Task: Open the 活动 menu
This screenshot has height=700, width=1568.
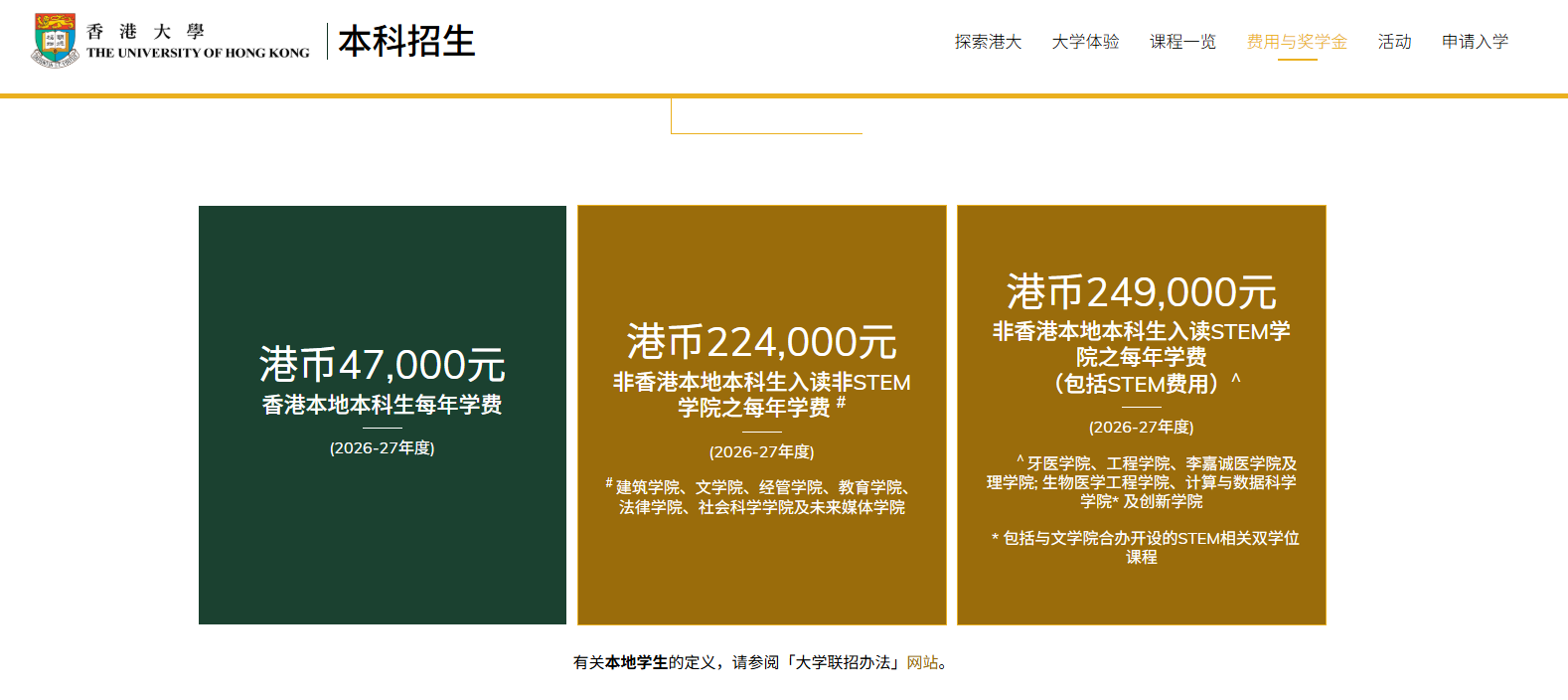Action: [x=1394, y=42]
